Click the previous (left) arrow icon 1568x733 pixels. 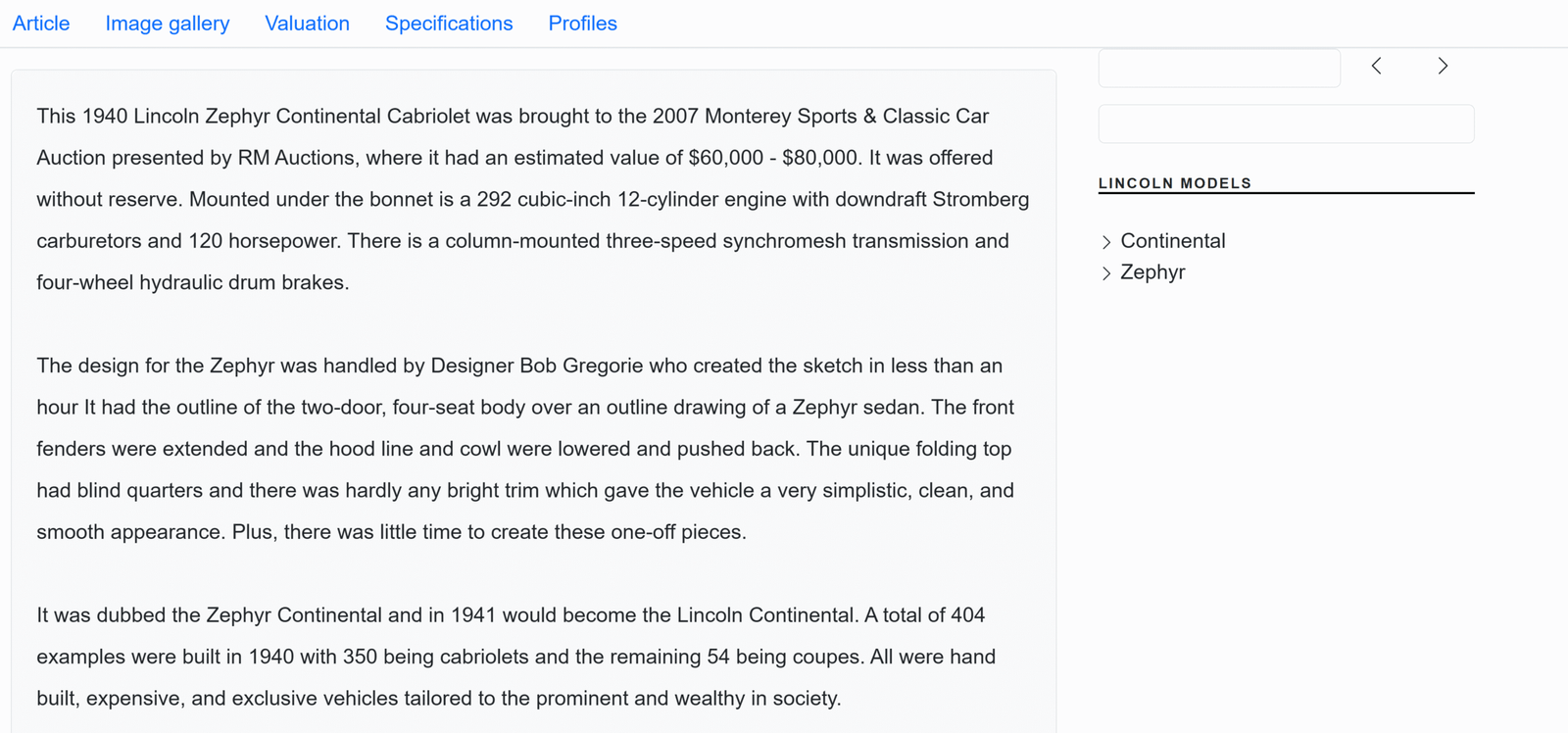pos(1377,66)
